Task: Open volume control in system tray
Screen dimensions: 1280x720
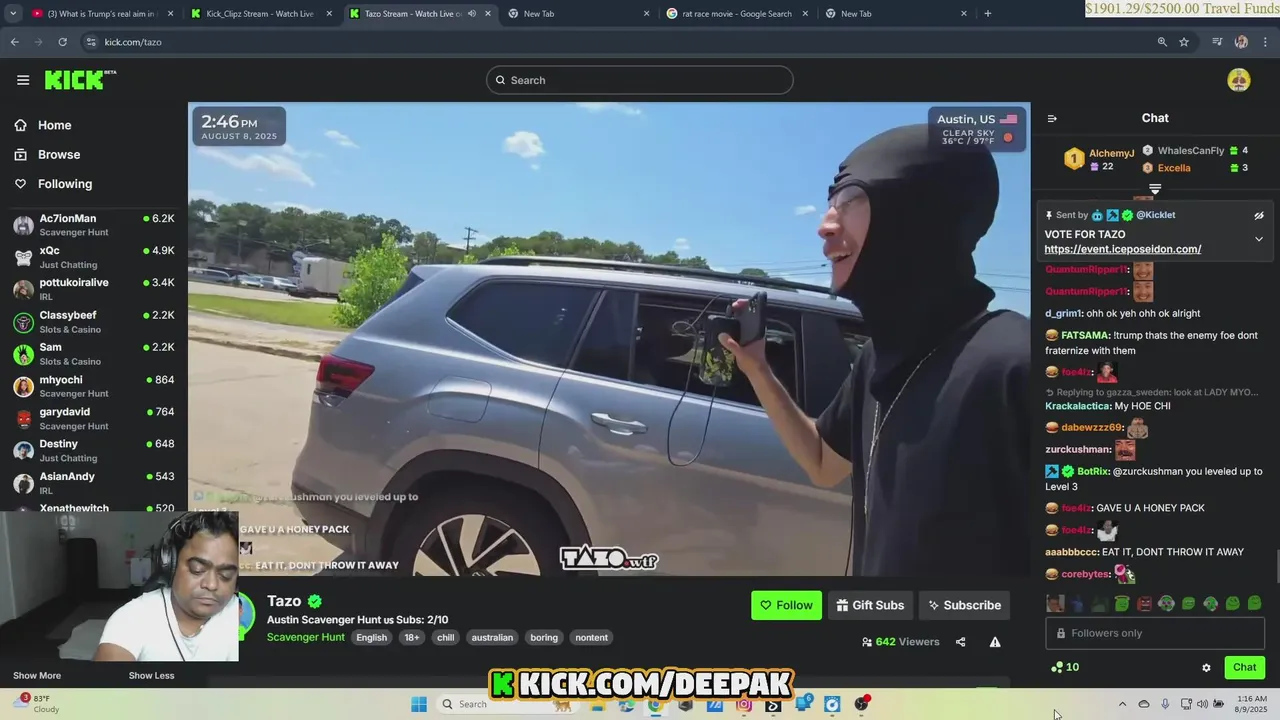Action: coord(1202,704)
